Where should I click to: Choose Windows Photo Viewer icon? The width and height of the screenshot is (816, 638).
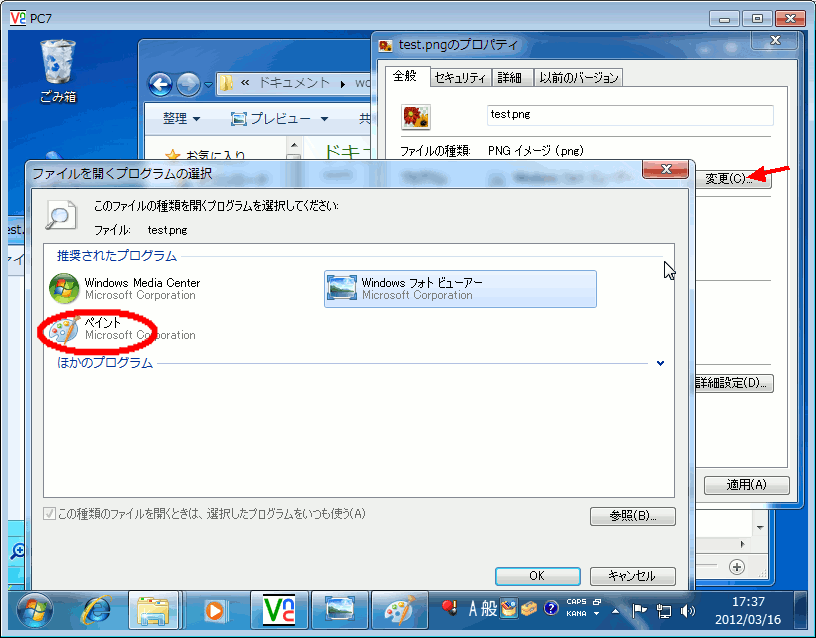342,289
